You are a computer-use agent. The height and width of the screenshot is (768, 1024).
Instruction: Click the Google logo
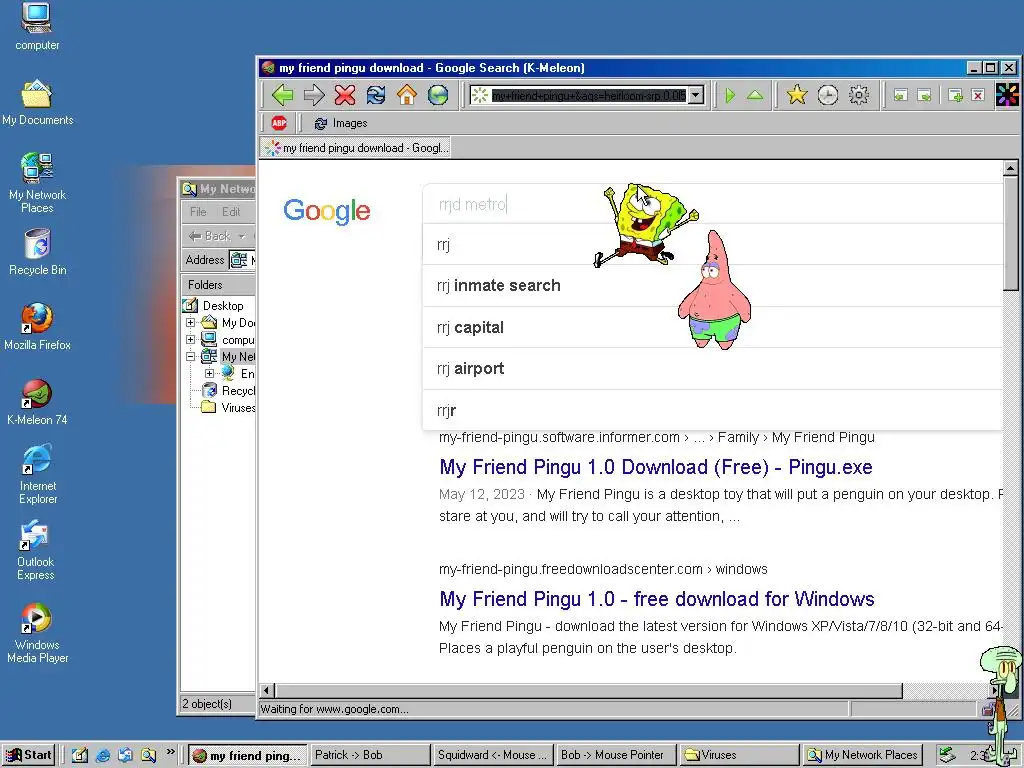(327, 211)
